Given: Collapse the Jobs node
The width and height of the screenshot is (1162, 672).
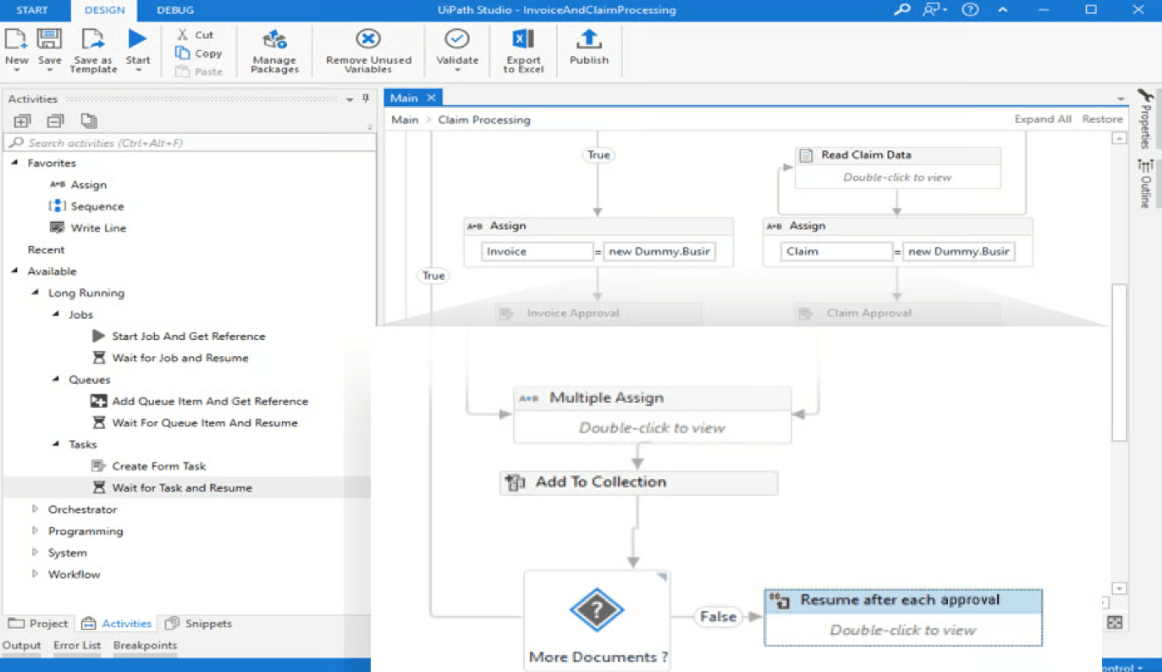Looking at the screenshot, I should coord(56,313).
